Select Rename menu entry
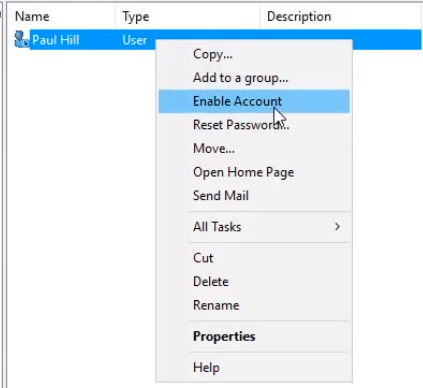 pos(254,305)
